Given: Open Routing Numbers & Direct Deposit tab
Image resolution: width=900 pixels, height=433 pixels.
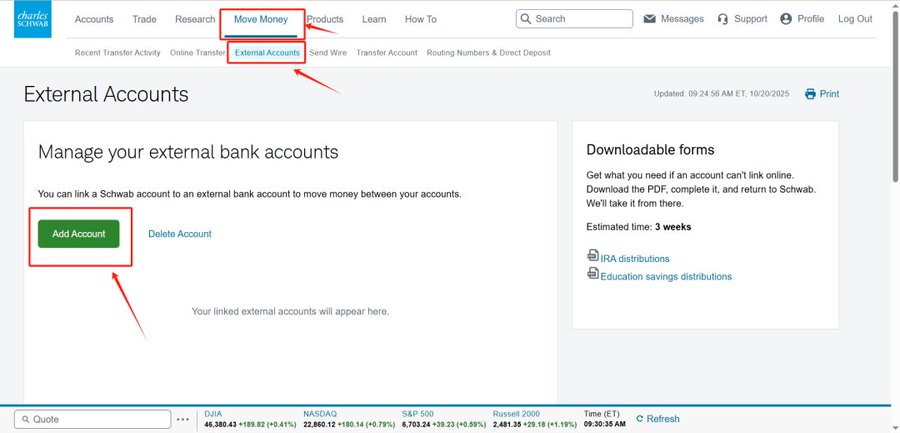Looking at the screenshot, I should pyautogui.click(x=488, y=53).
